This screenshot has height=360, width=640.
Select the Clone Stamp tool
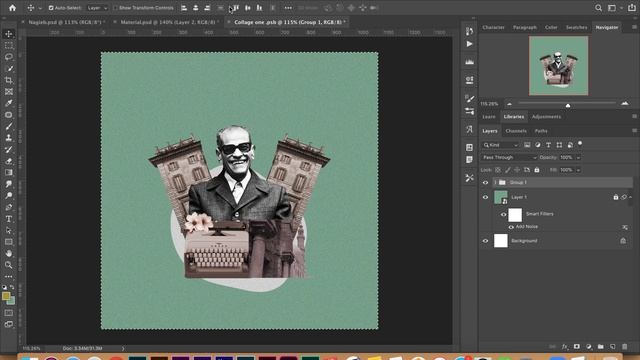pyautogui.click(x=9, y=138)
